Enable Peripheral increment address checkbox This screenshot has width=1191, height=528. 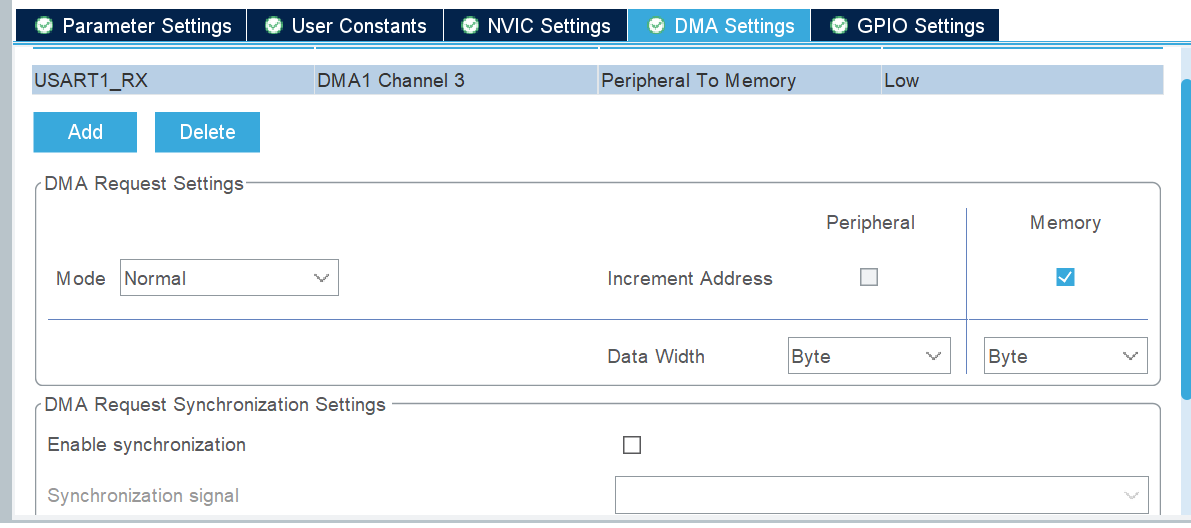point(869,278)
